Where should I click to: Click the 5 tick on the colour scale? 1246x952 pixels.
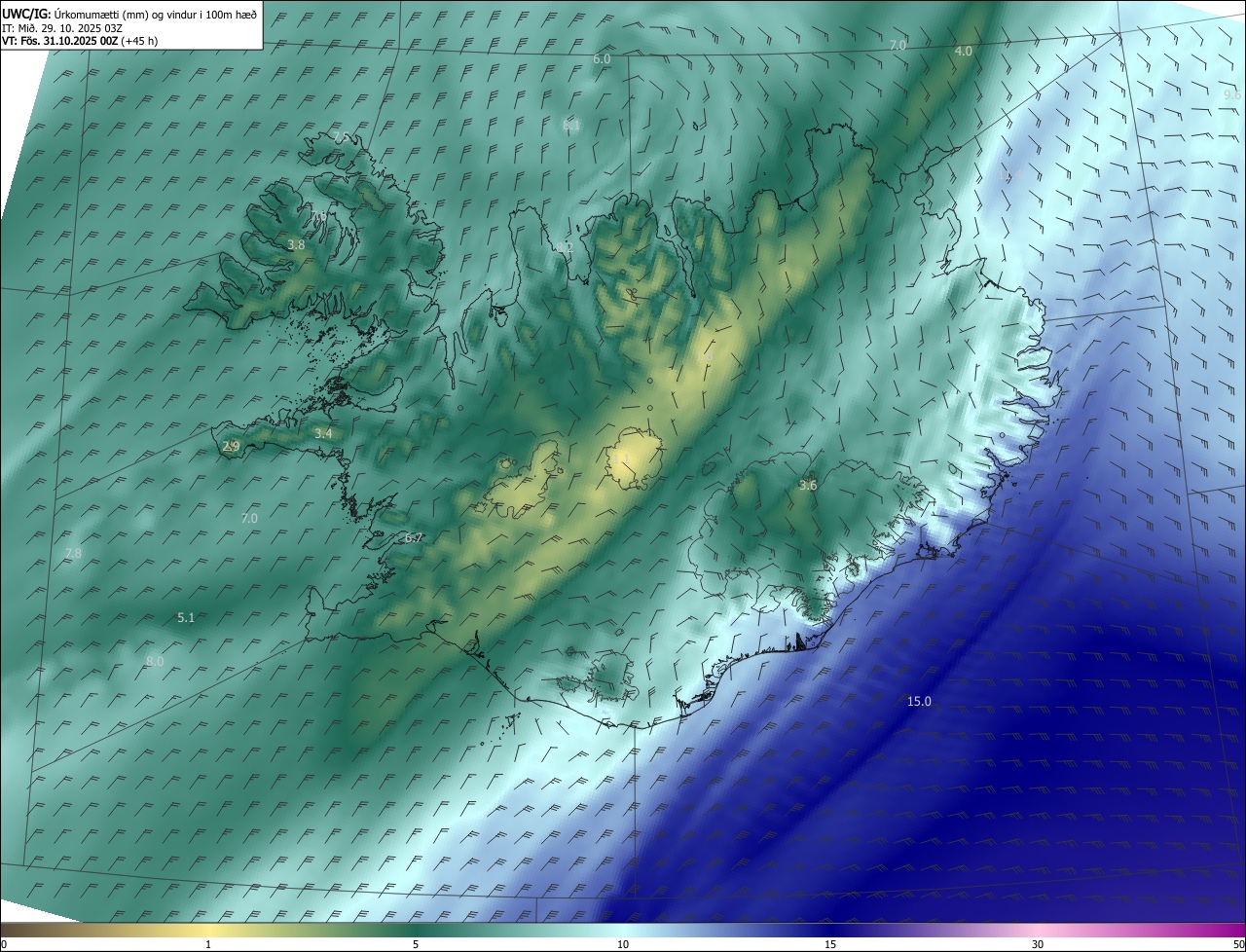coord(416,944)
